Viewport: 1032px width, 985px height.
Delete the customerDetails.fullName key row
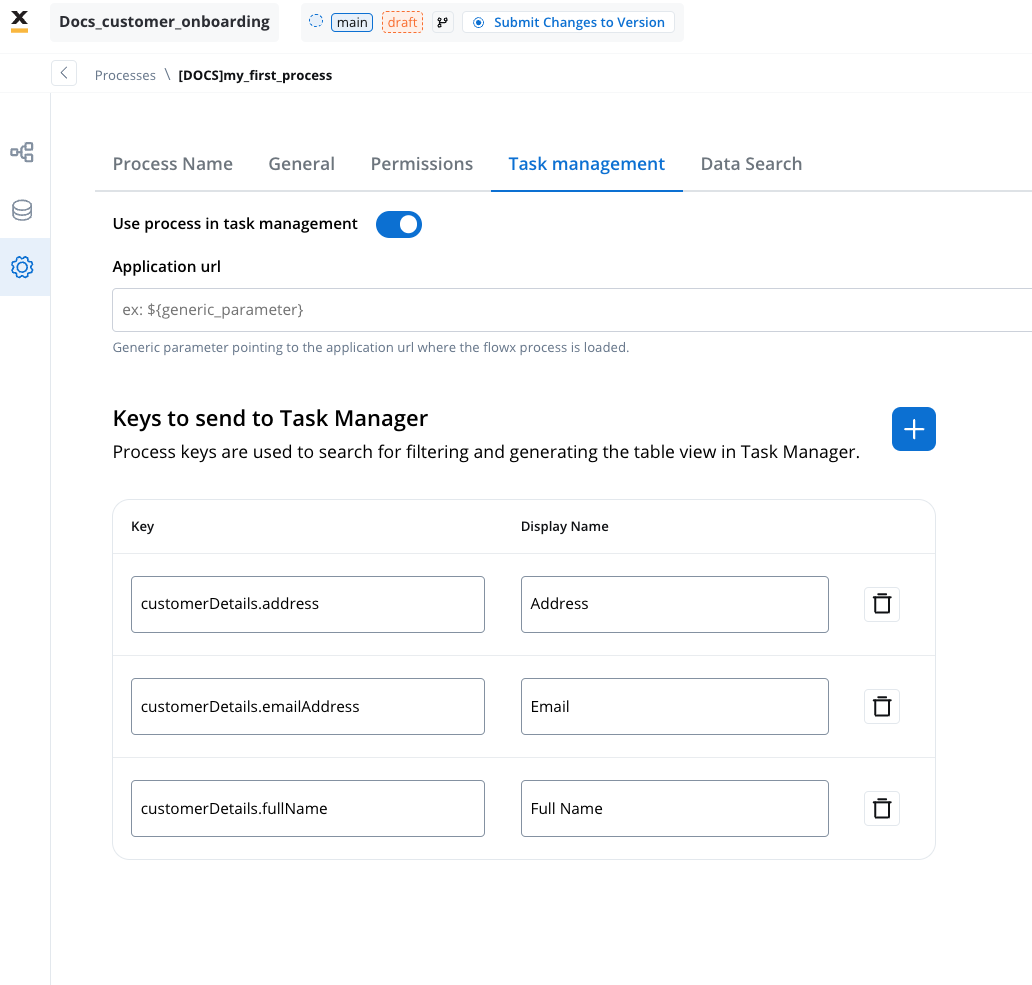point(881,809)
